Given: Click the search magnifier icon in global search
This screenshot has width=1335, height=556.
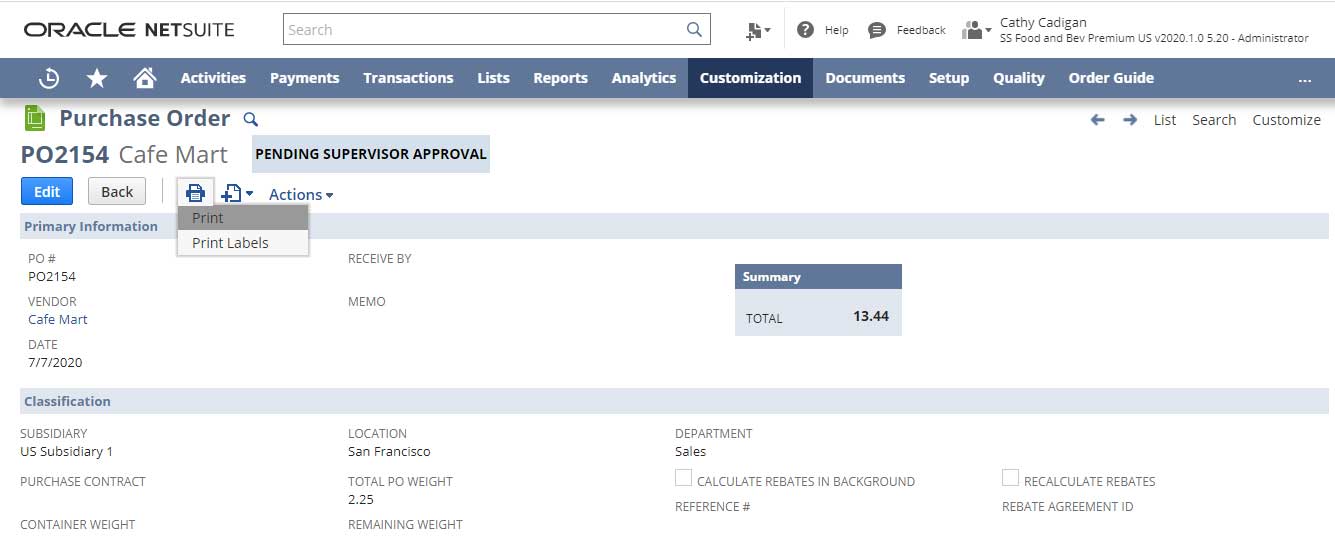Looking at the screenshot, I should 694,30.
